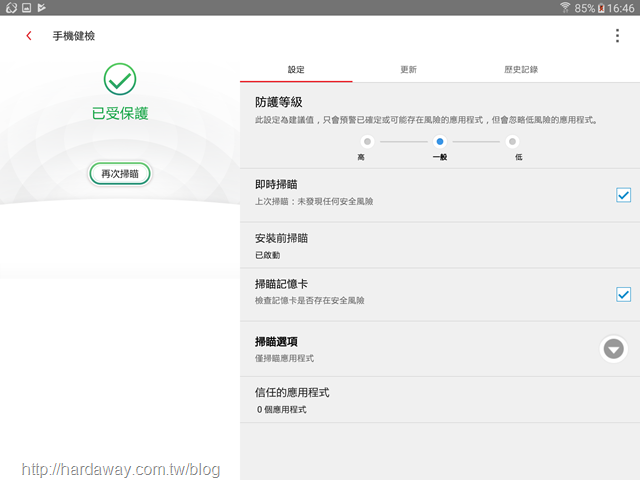Tap the 0 個應用程式 count

pyautogui.click(x=282, y=409)
